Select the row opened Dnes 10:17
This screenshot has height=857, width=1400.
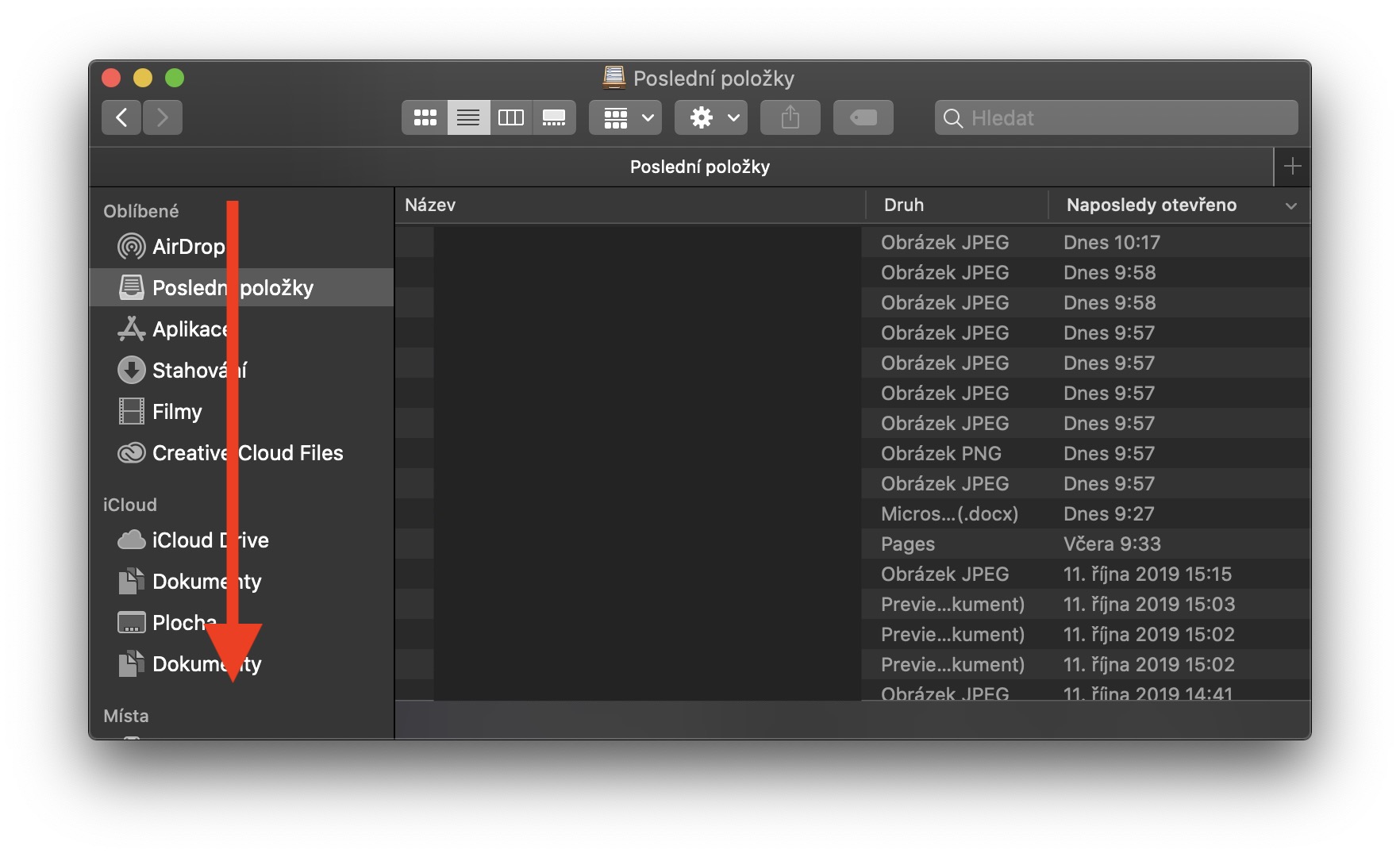(x=852, y=242)
